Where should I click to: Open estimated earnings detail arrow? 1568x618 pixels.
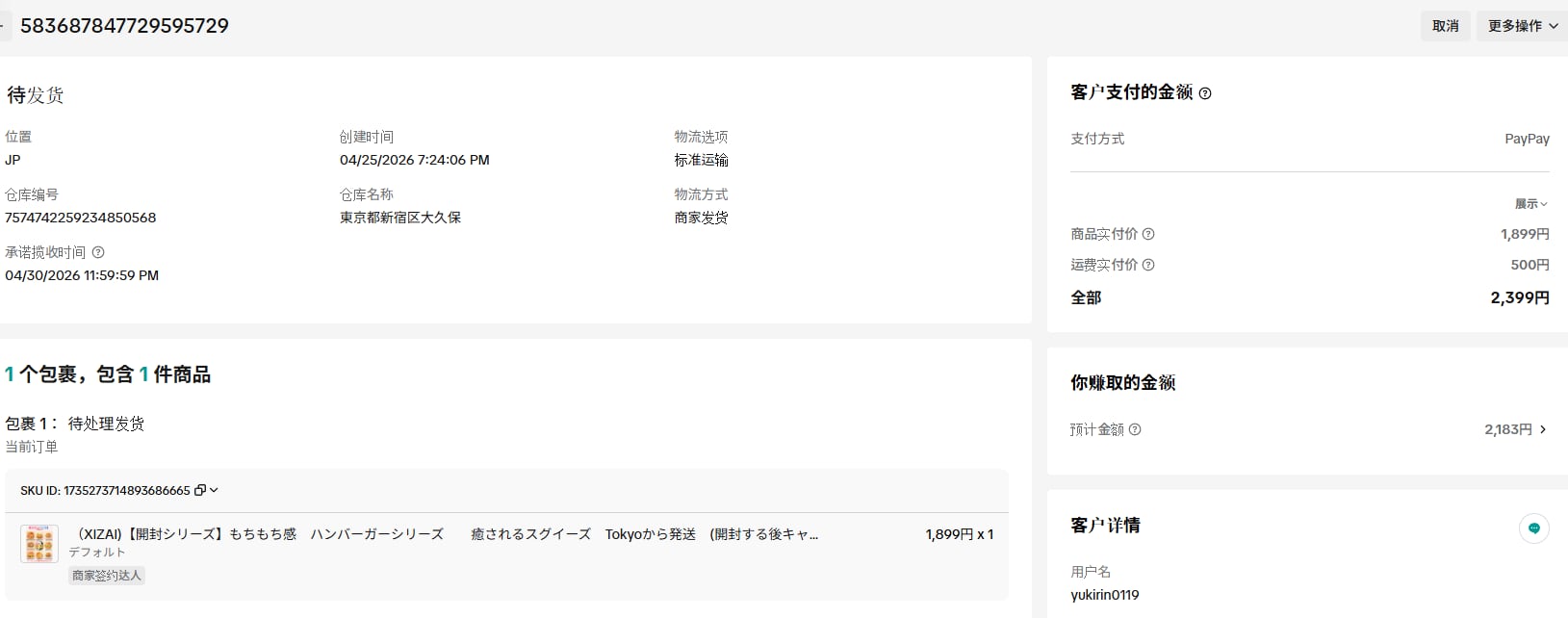pyautogui.click(x=1543, y=429)
